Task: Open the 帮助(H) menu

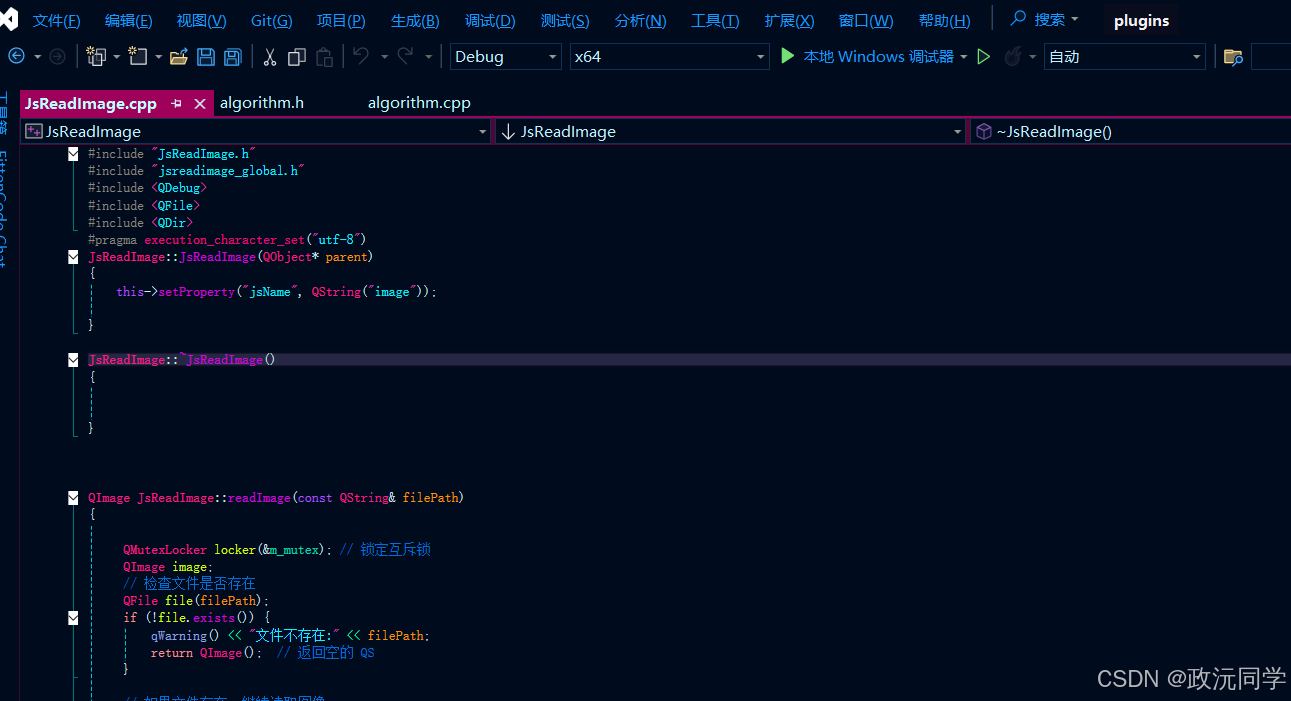Action: (x=944, y=21)
